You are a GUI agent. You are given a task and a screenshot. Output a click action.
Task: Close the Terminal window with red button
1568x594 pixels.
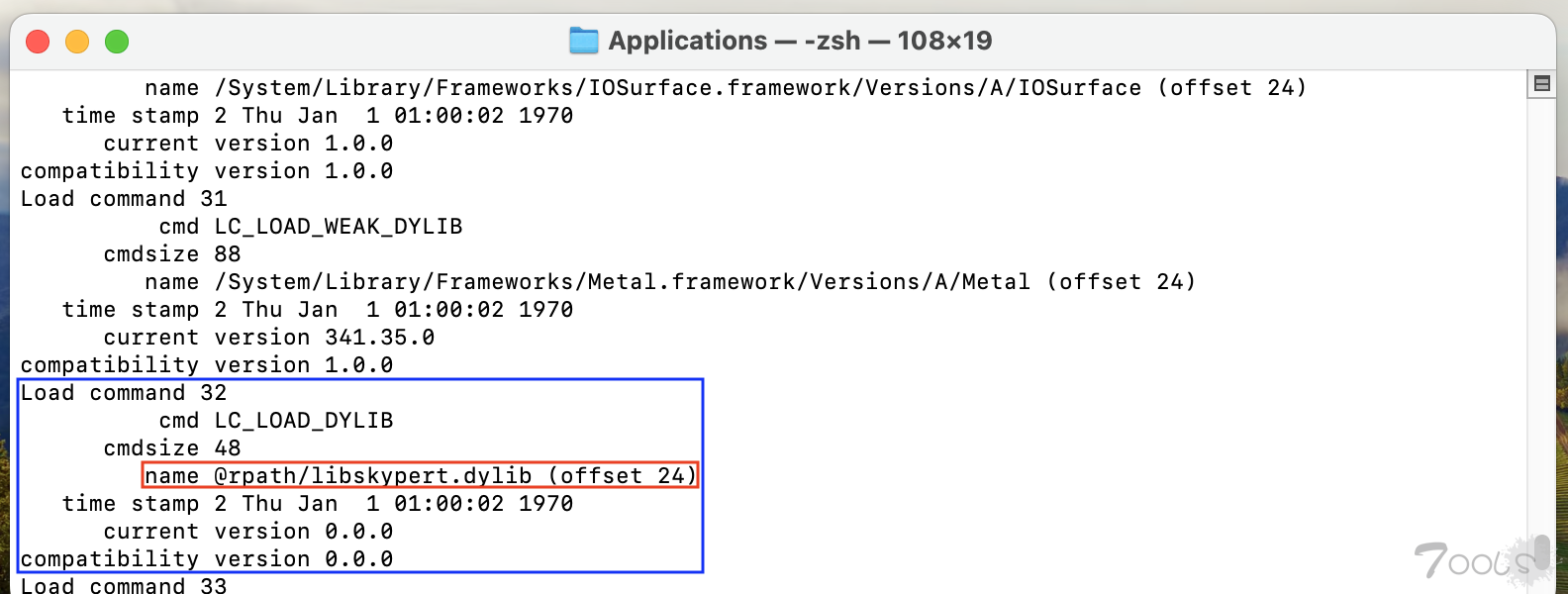tap(38, 42)
